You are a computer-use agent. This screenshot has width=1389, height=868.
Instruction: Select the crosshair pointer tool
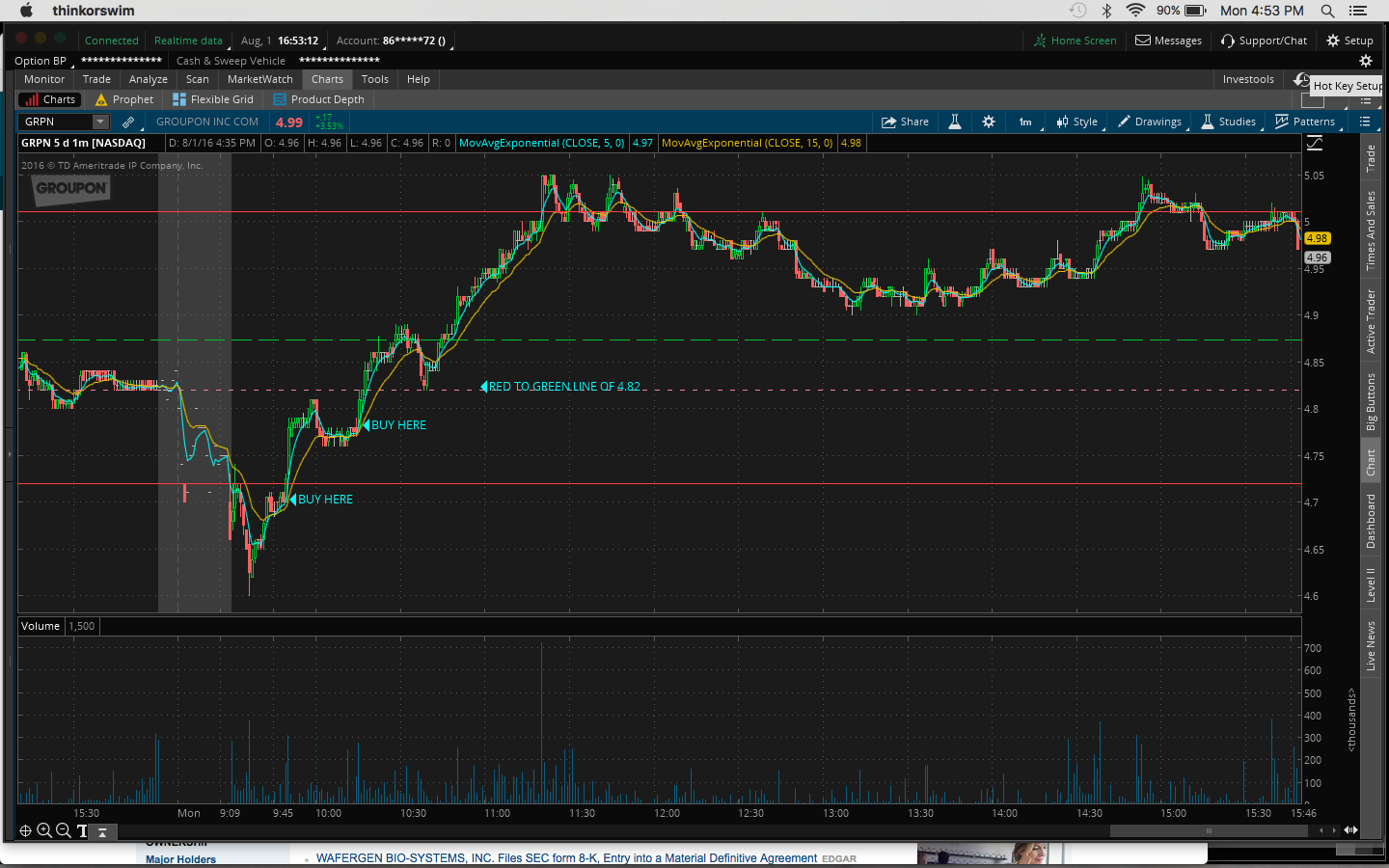click(26, 830)
